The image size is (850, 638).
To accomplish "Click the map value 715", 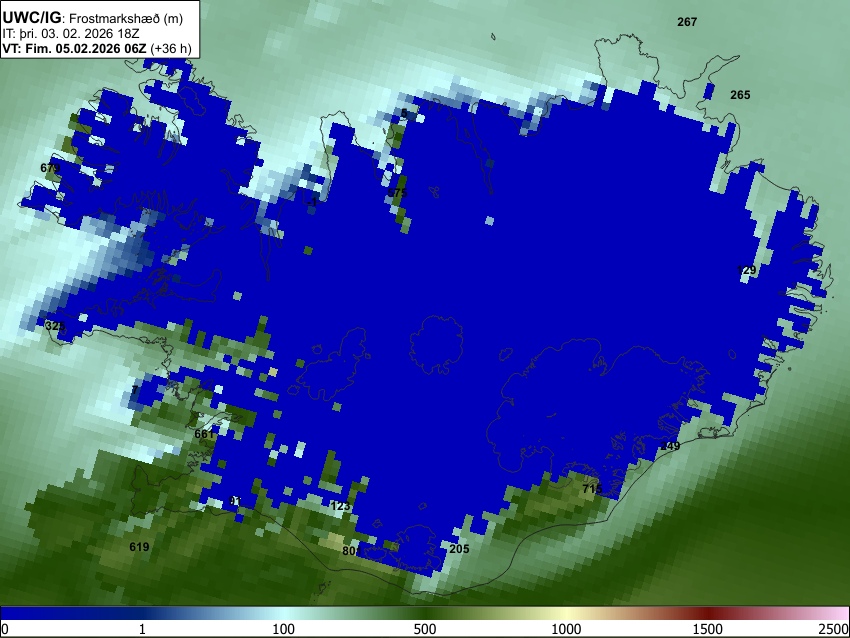I will tap(592, 488).
